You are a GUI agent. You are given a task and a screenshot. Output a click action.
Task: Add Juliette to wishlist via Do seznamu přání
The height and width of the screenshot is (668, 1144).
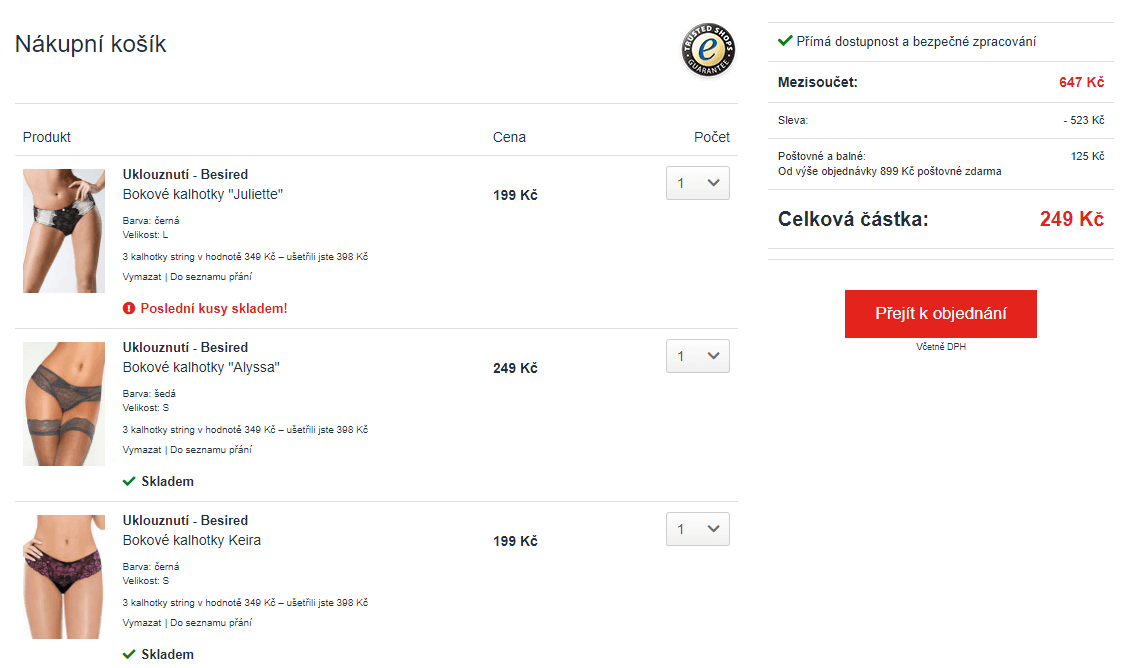point(211,277)
